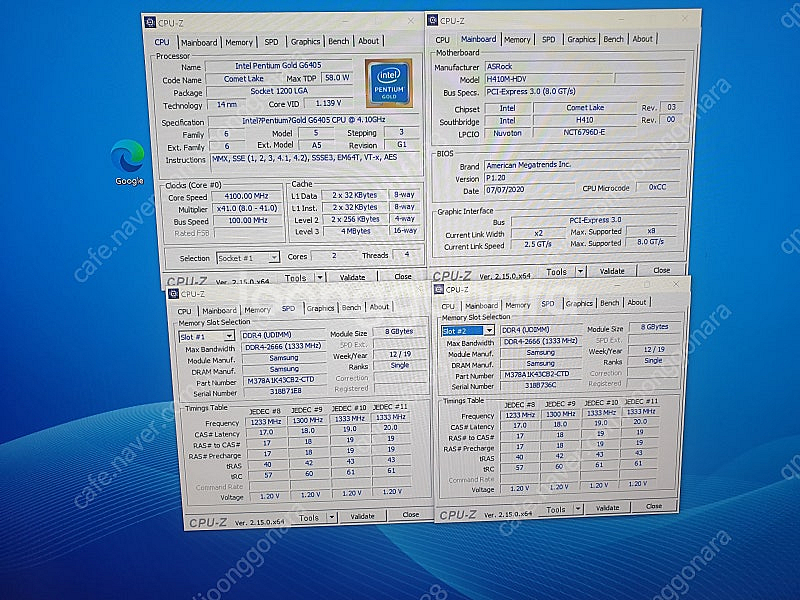Click the Close button in the Slot #1 SPD window
Image resolution: width=800 pixels, height=600 pixels.
410,514
